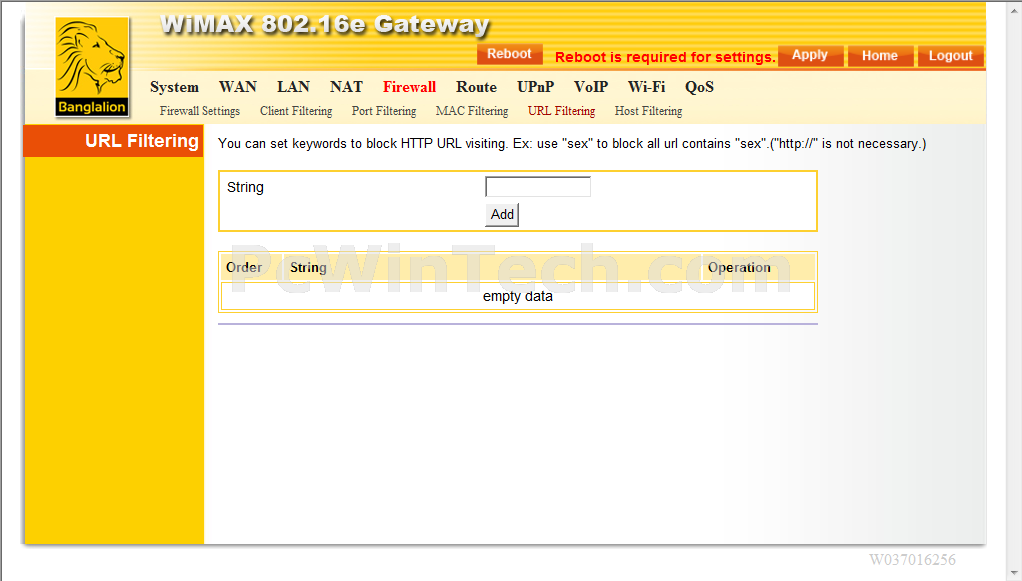Click the scrollbar down arrow
This screenshot has height=581, width=1022.
click(1014, 574)
